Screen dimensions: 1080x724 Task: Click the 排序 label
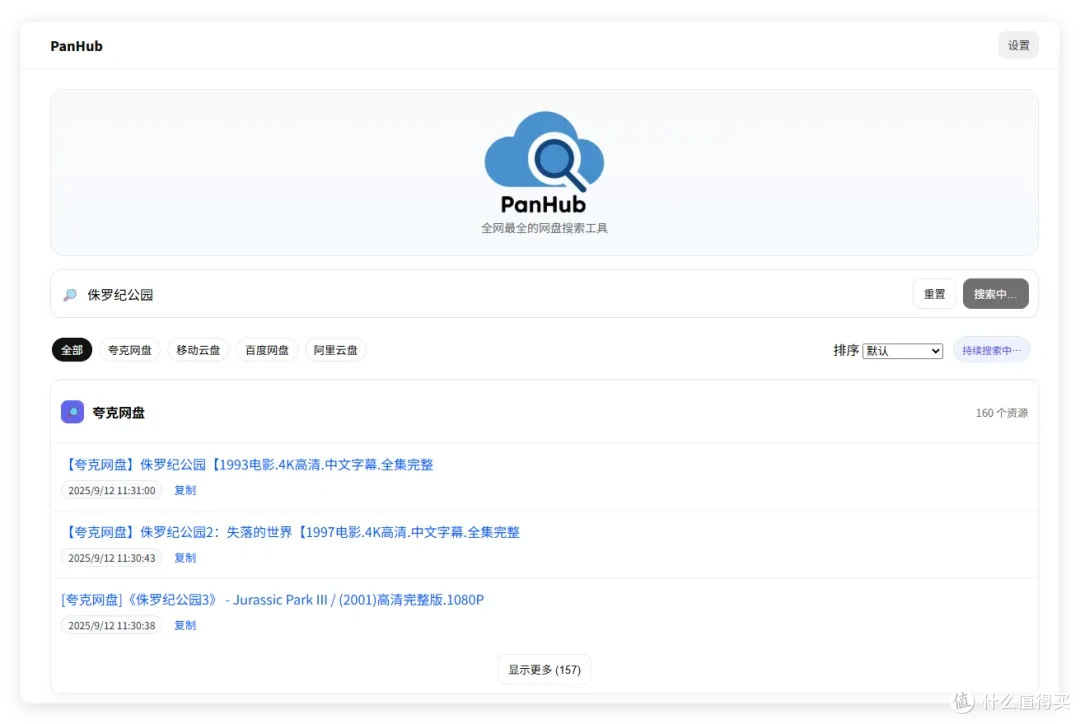click(x=846, y=351)
